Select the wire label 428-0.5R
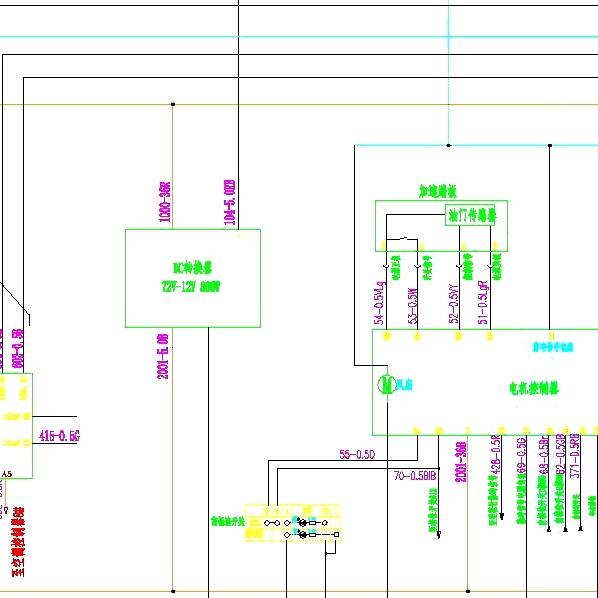The width and height of the screenshot is (598, 598). point(495,455)
